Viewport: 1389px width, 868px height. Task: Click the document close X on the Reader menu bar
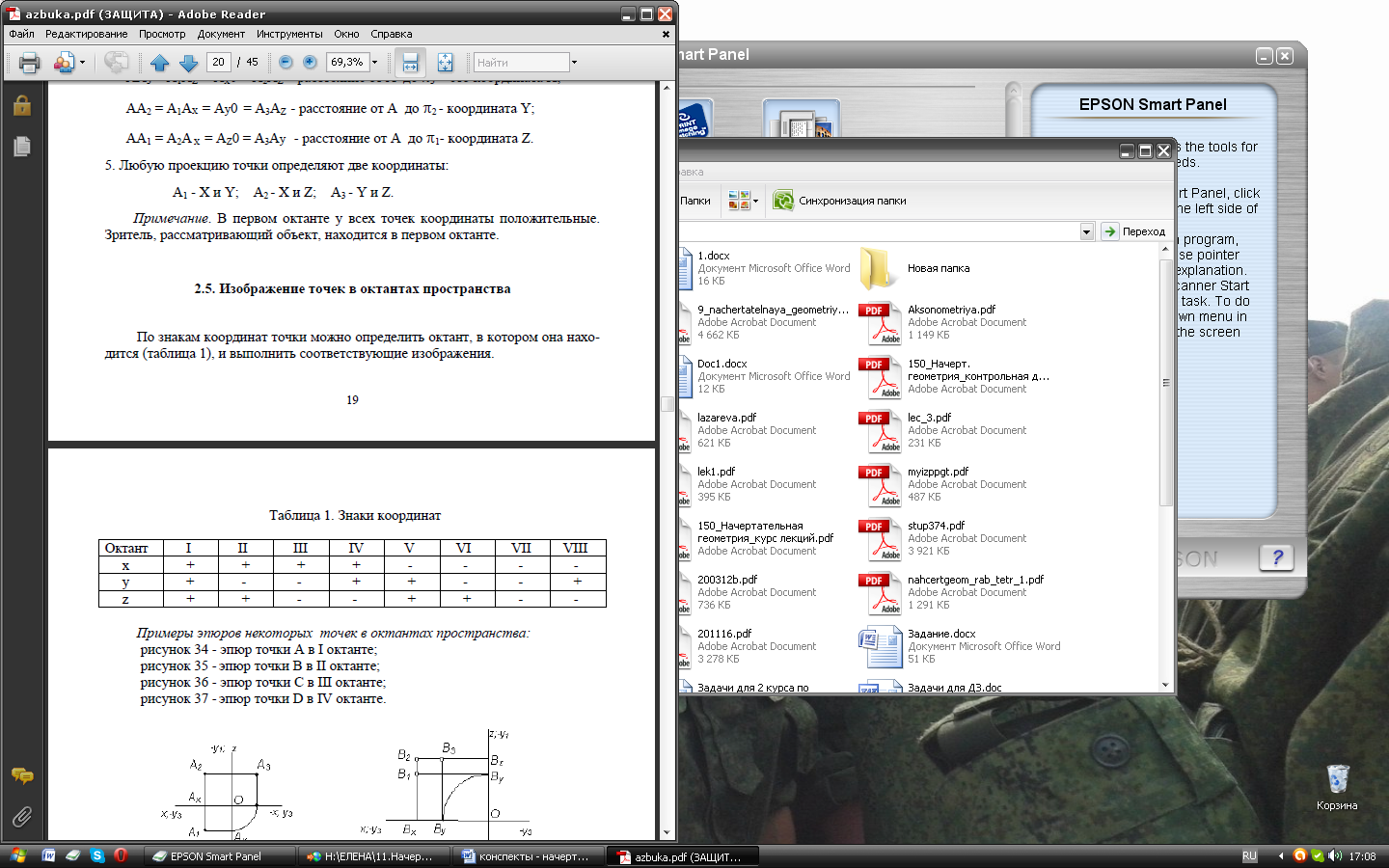coord(666,34)
